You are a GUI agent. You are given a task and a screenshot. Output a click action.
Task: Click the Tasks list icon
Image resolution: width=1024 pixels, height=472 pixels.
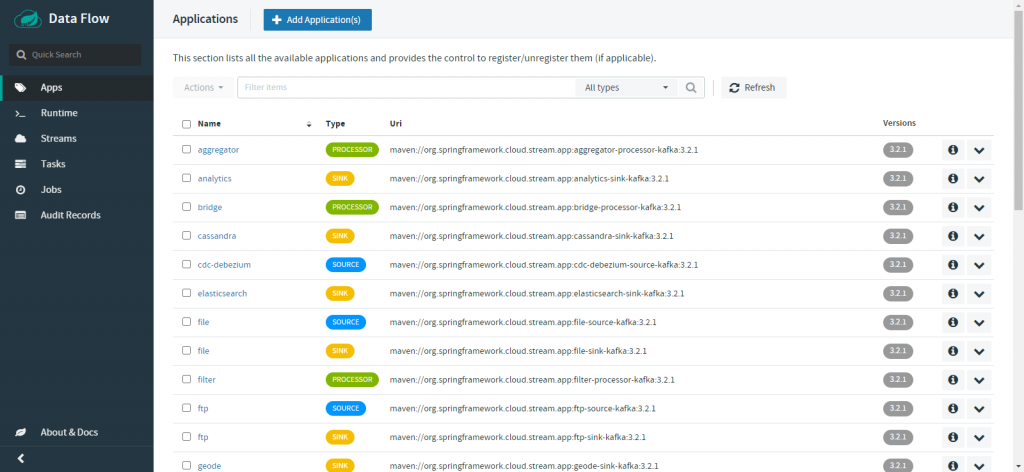point(21,164)
